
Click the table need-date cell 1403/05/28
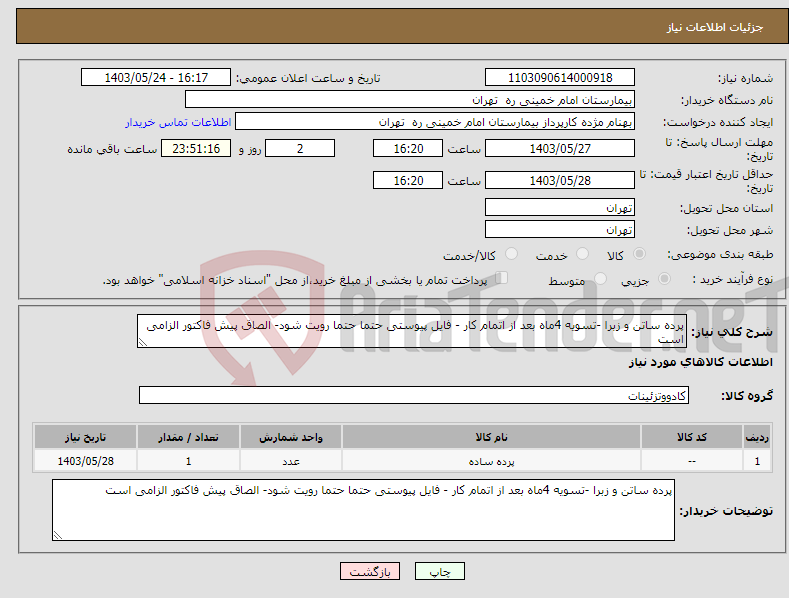pyautogui.click(x=86, y=461)
